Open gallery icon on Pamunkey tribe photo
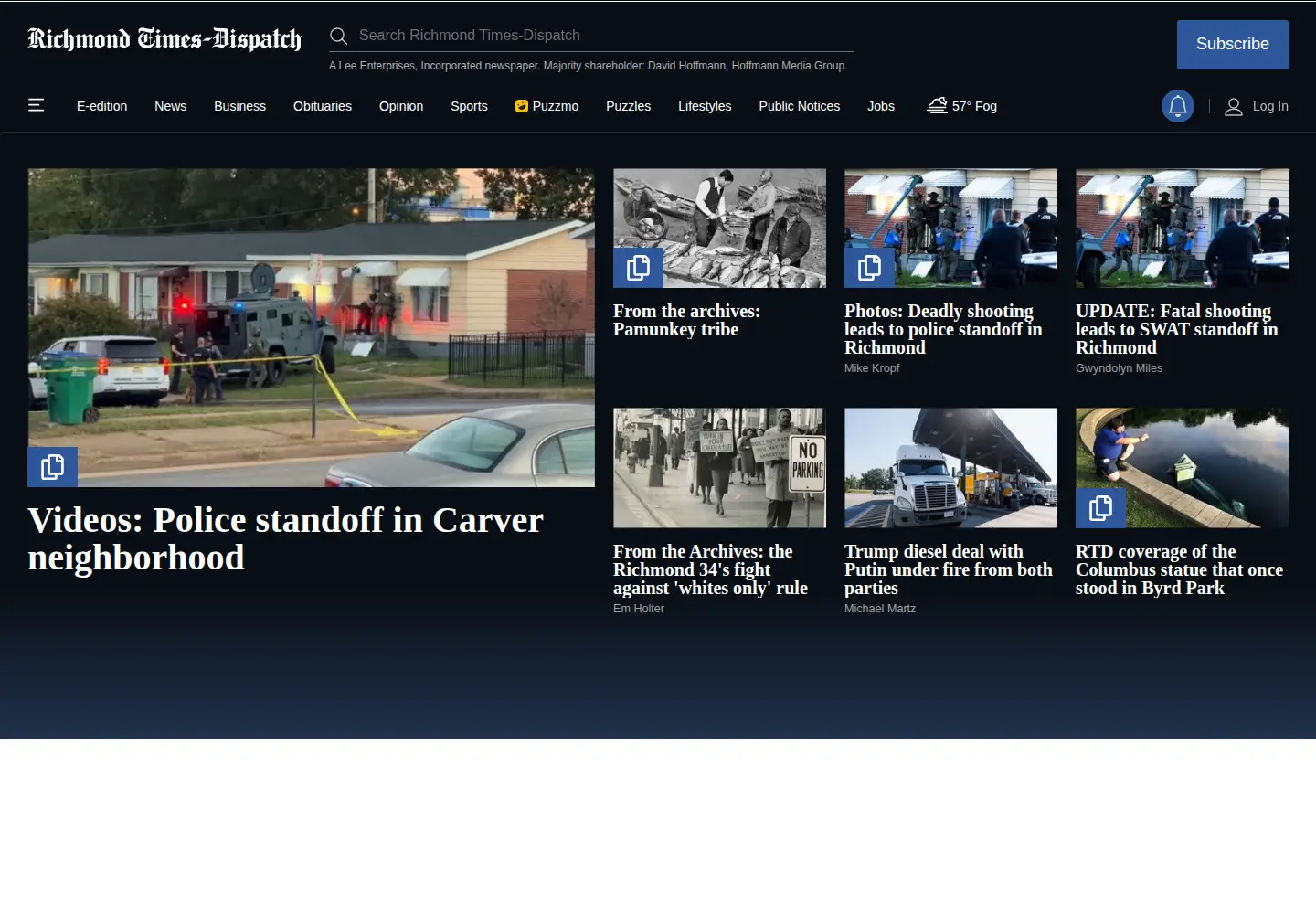 (638, 267)
